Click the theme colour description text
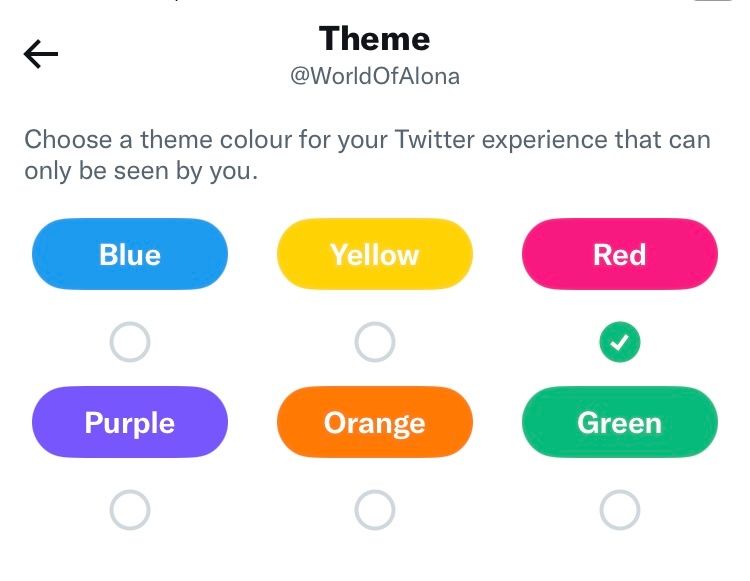This screenshot has width=750, height=581. pyautogui.click(x=367, y=155)
